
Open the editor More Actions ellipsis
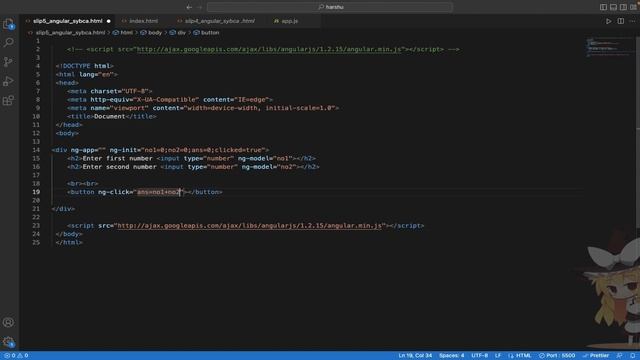632,21
